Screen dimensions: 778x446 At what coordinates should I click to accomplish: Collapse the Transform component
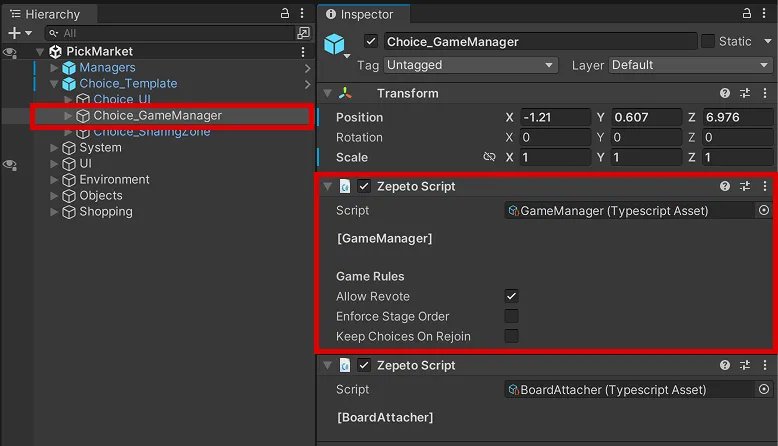point(327,93)
